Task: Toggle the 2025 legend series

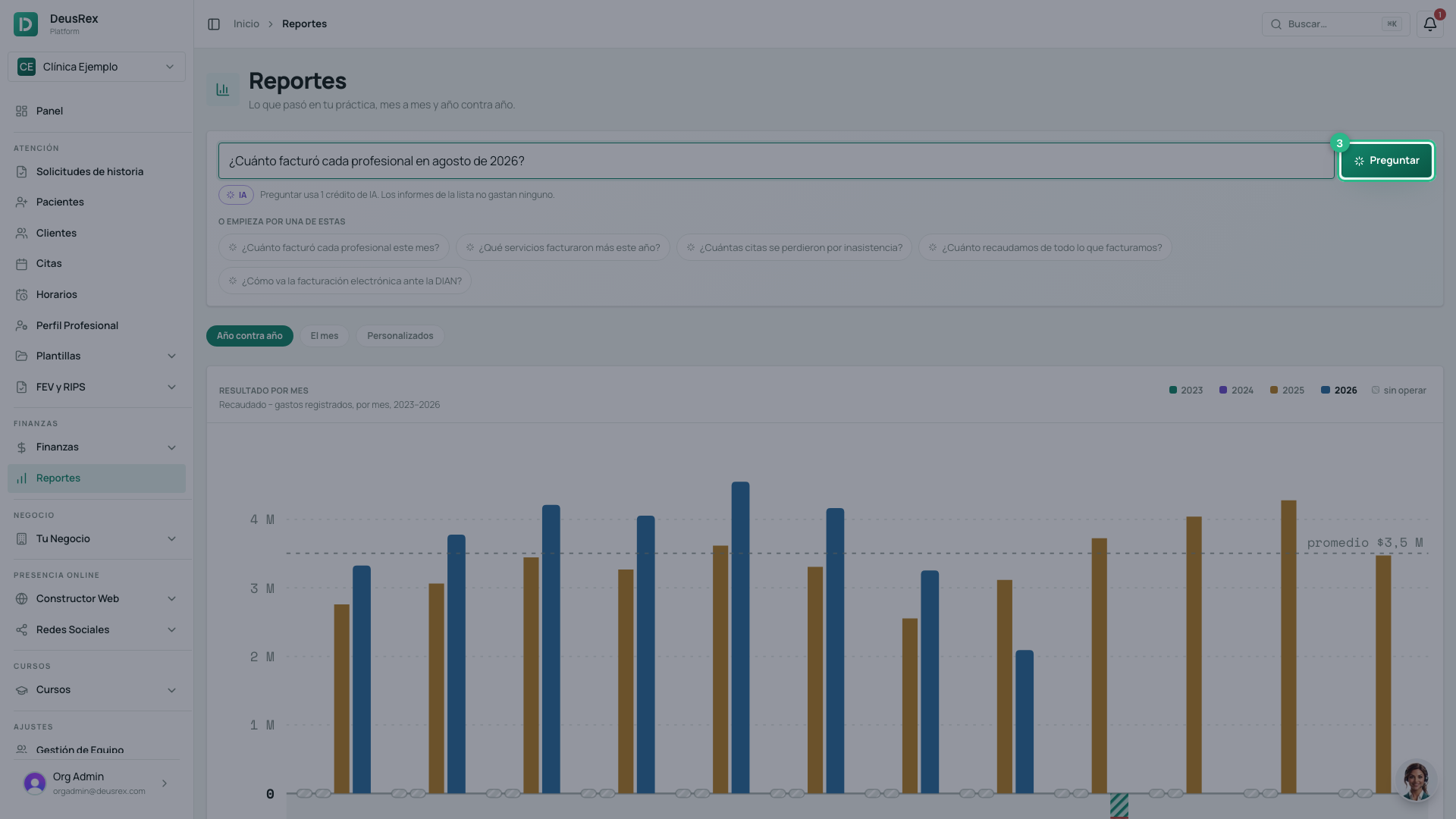Action: pos(1287,391)
